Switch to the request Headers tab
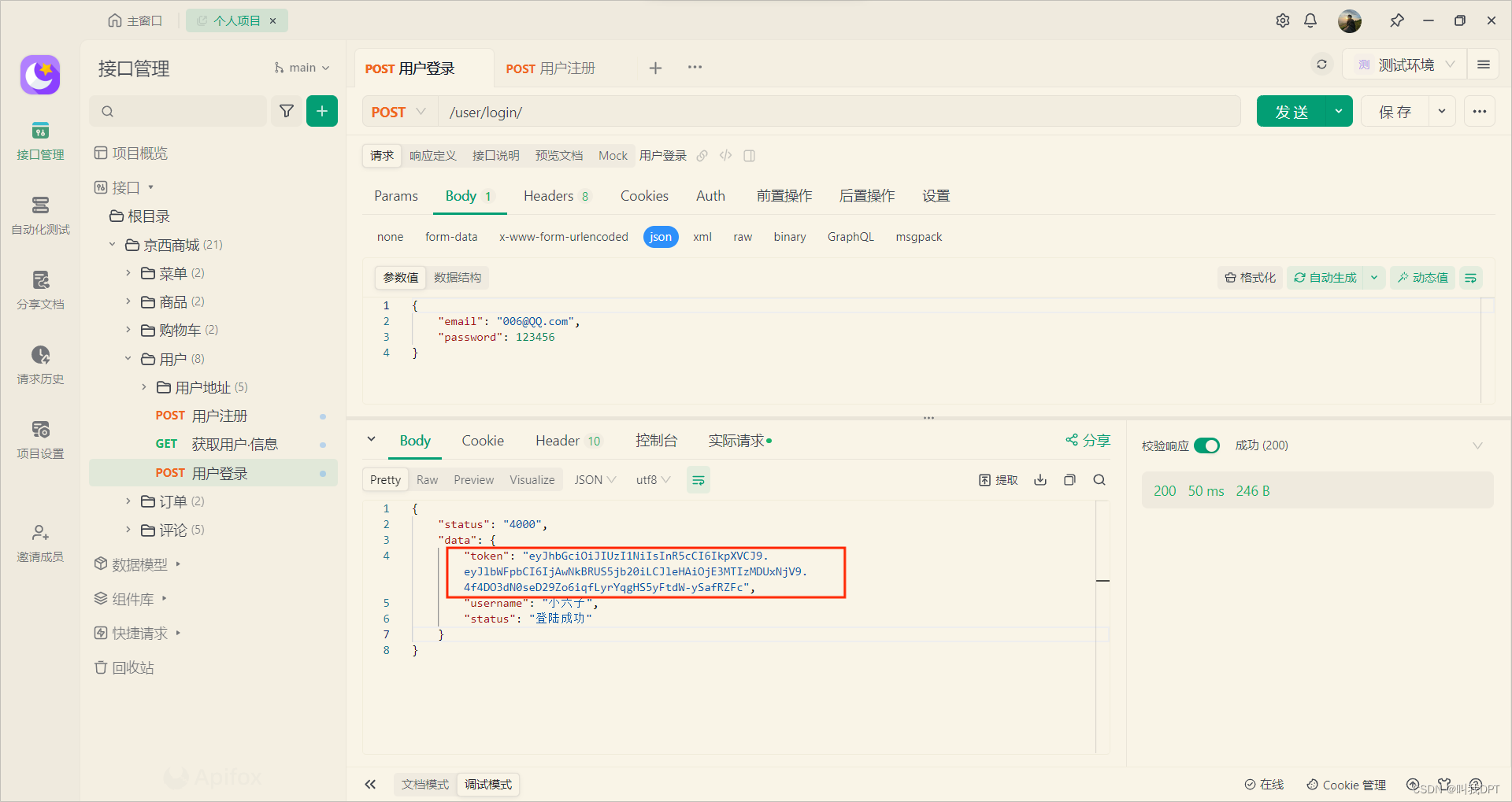The width and height of the screenshot is (1512, 802). click(557, 196)
